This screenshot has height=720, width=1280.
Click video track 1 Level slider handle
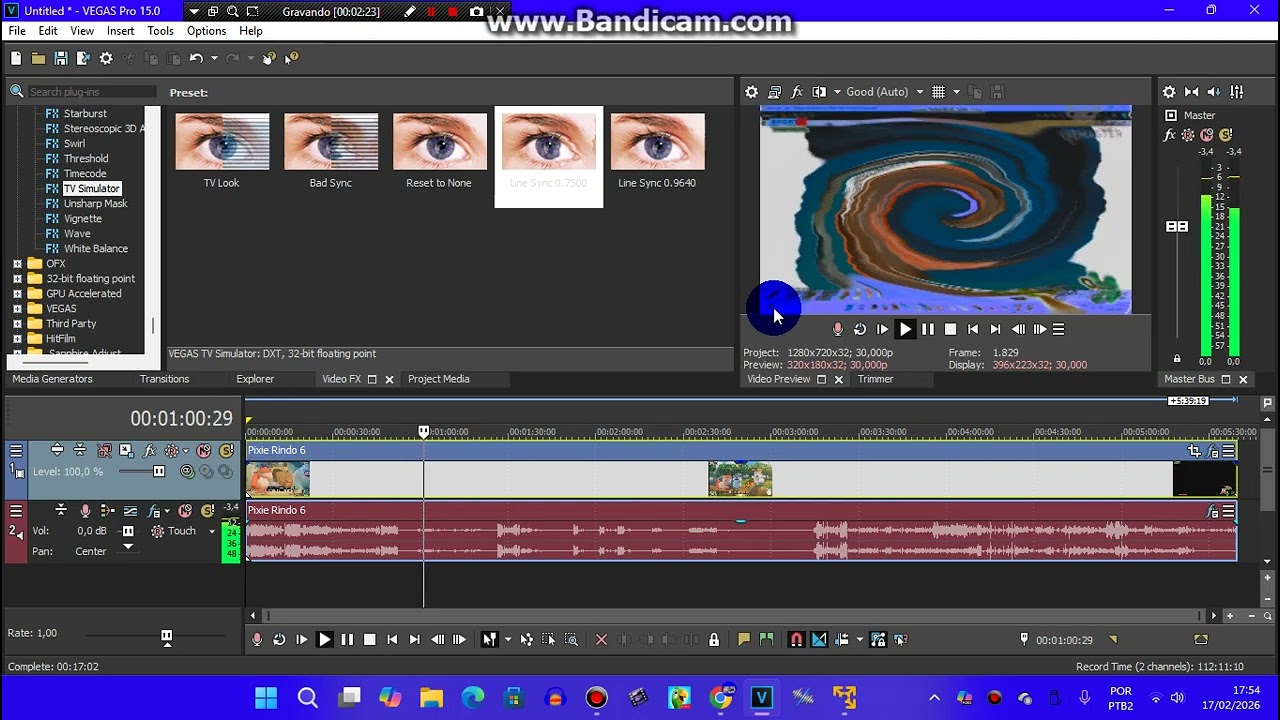coord(158,472)
